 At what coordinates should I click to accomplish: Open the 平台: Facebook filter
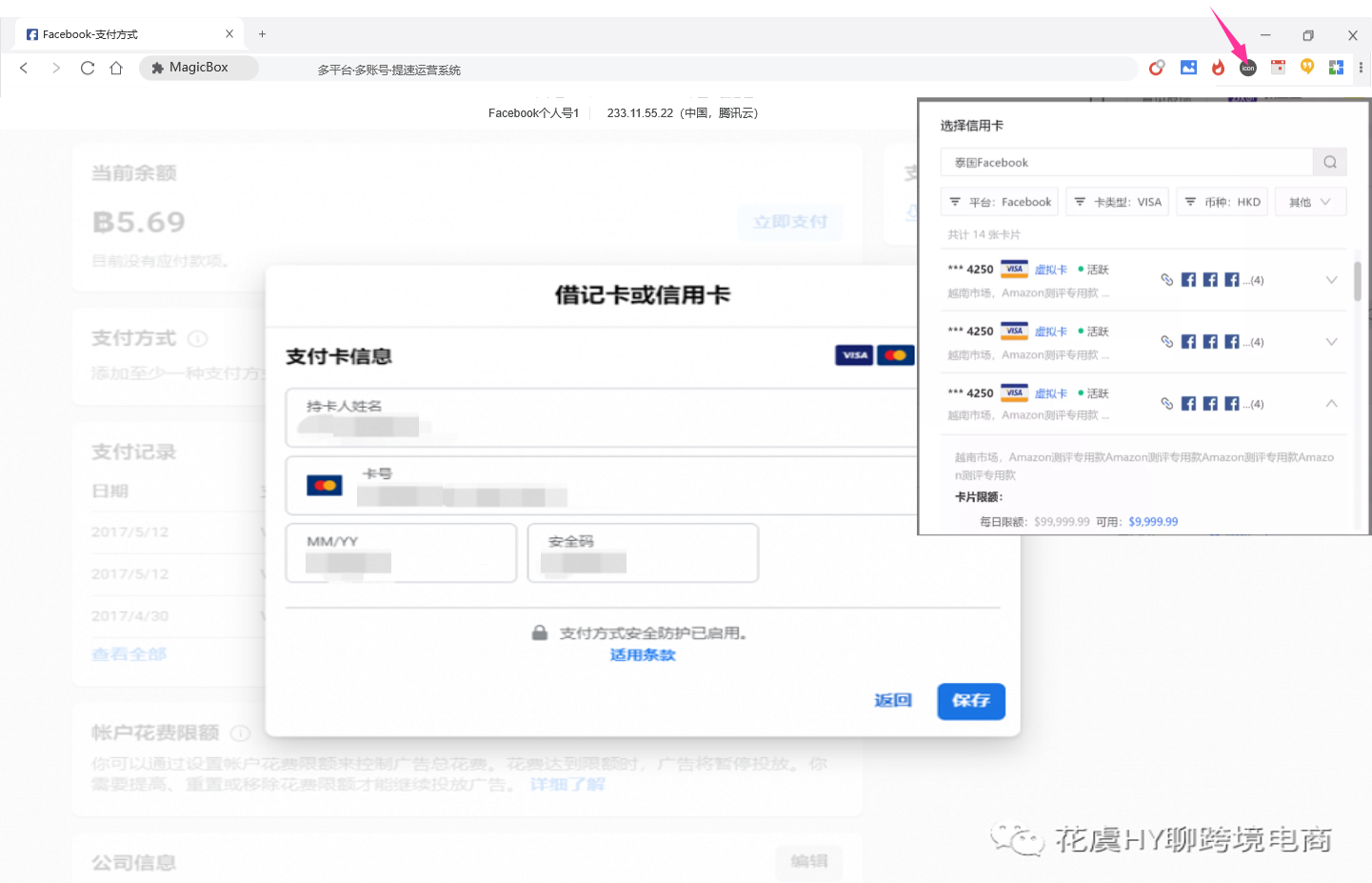pyautogui.click(x=1000, y=202)
